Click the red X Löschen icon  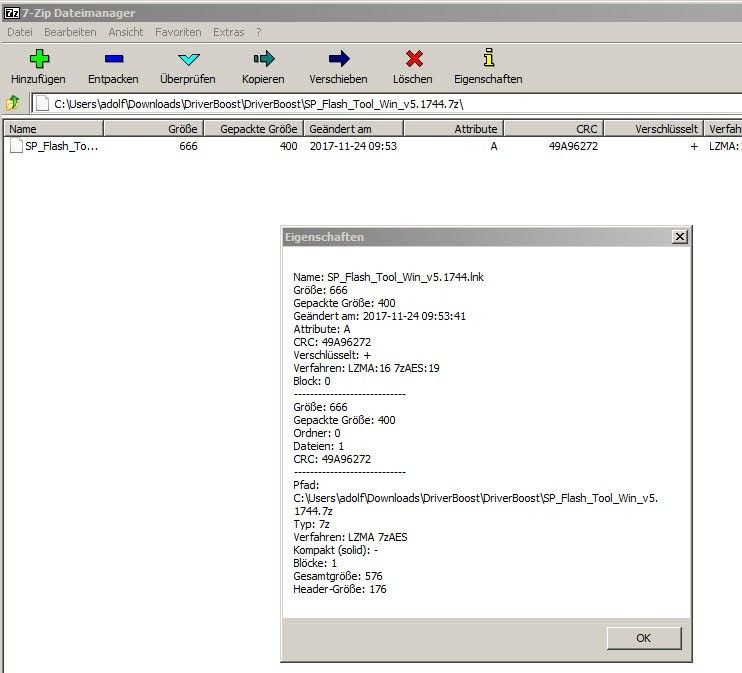coord(414,59)
